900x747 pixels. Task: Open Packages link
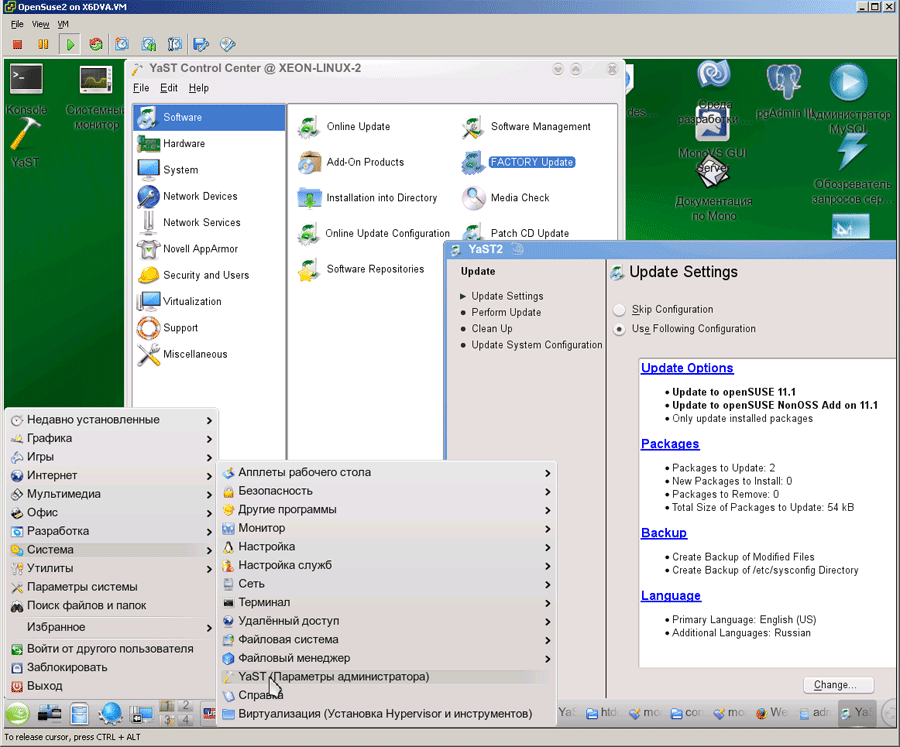[670, 444]
